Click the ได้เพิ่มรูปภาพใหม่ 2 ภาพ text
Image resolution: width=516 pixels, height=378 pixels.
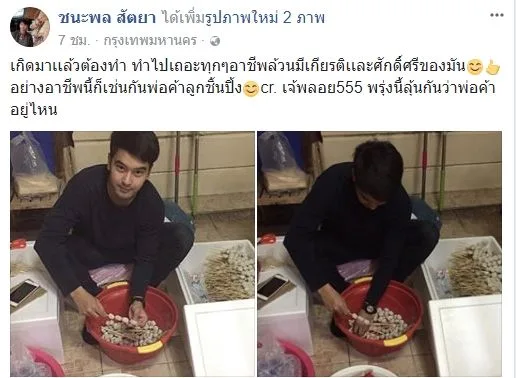pyautogui.click(x=243, y=18)
